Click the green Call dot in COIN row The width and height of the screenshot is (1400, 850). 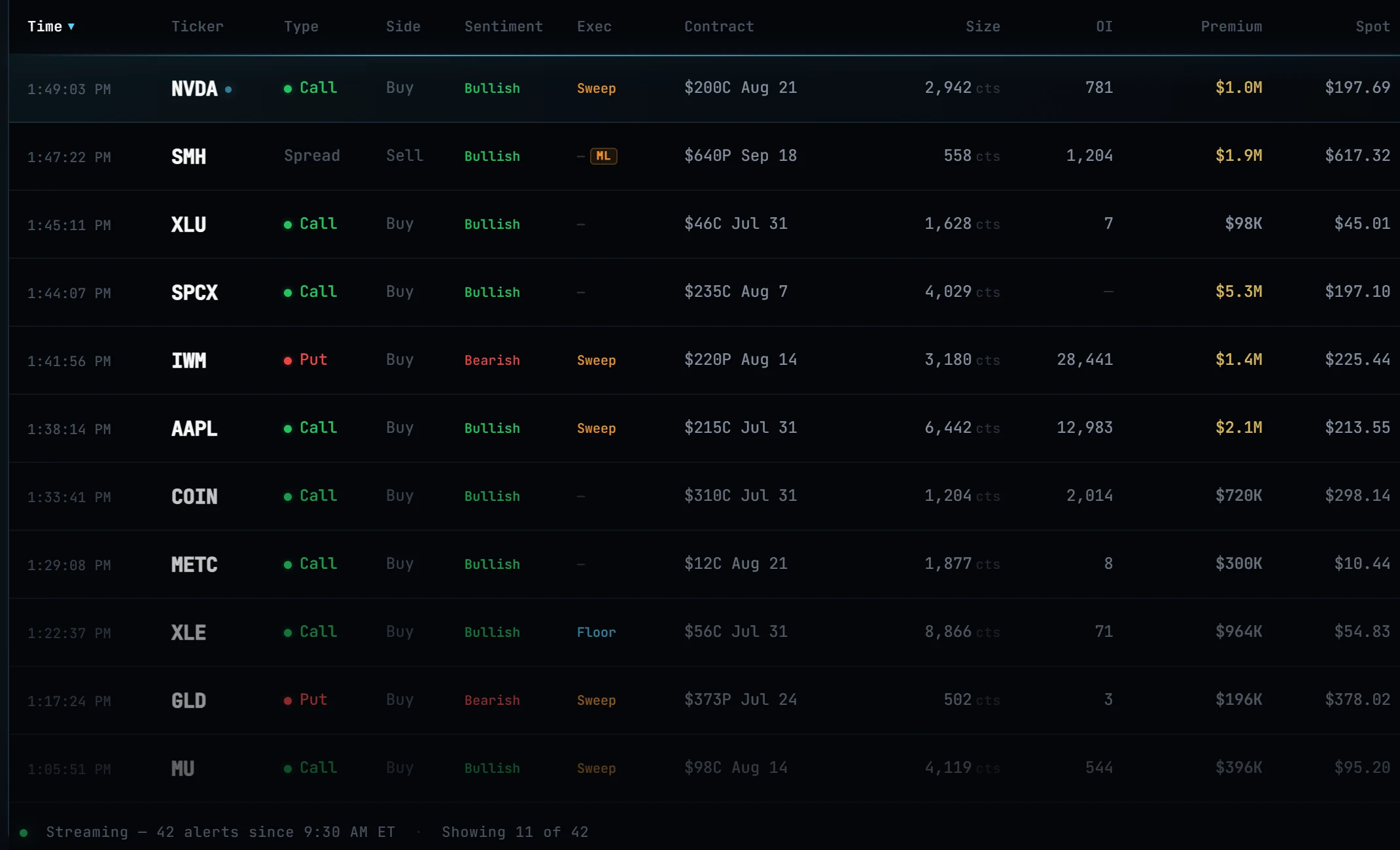pyautogui.click(x=288, y=497)
